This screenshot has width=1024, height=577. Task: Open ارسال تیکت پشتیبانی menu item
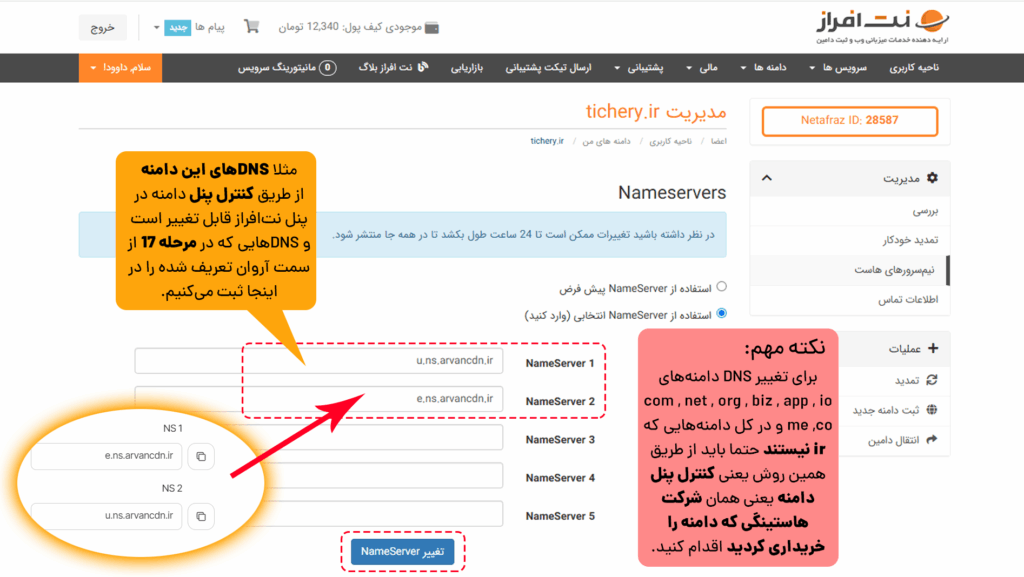click(x=549, y=67)
